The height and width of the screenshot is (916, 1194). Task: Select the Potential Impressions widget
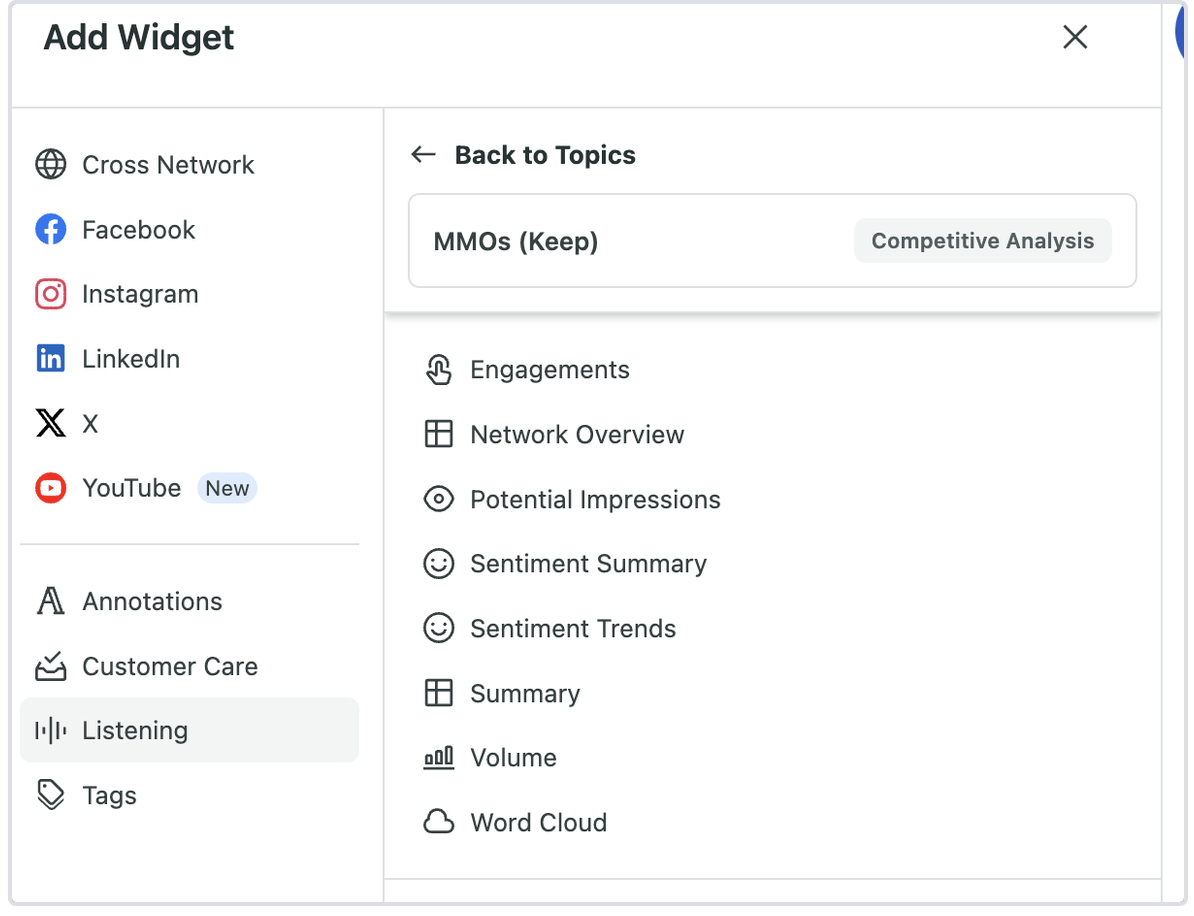pos(594,499)
